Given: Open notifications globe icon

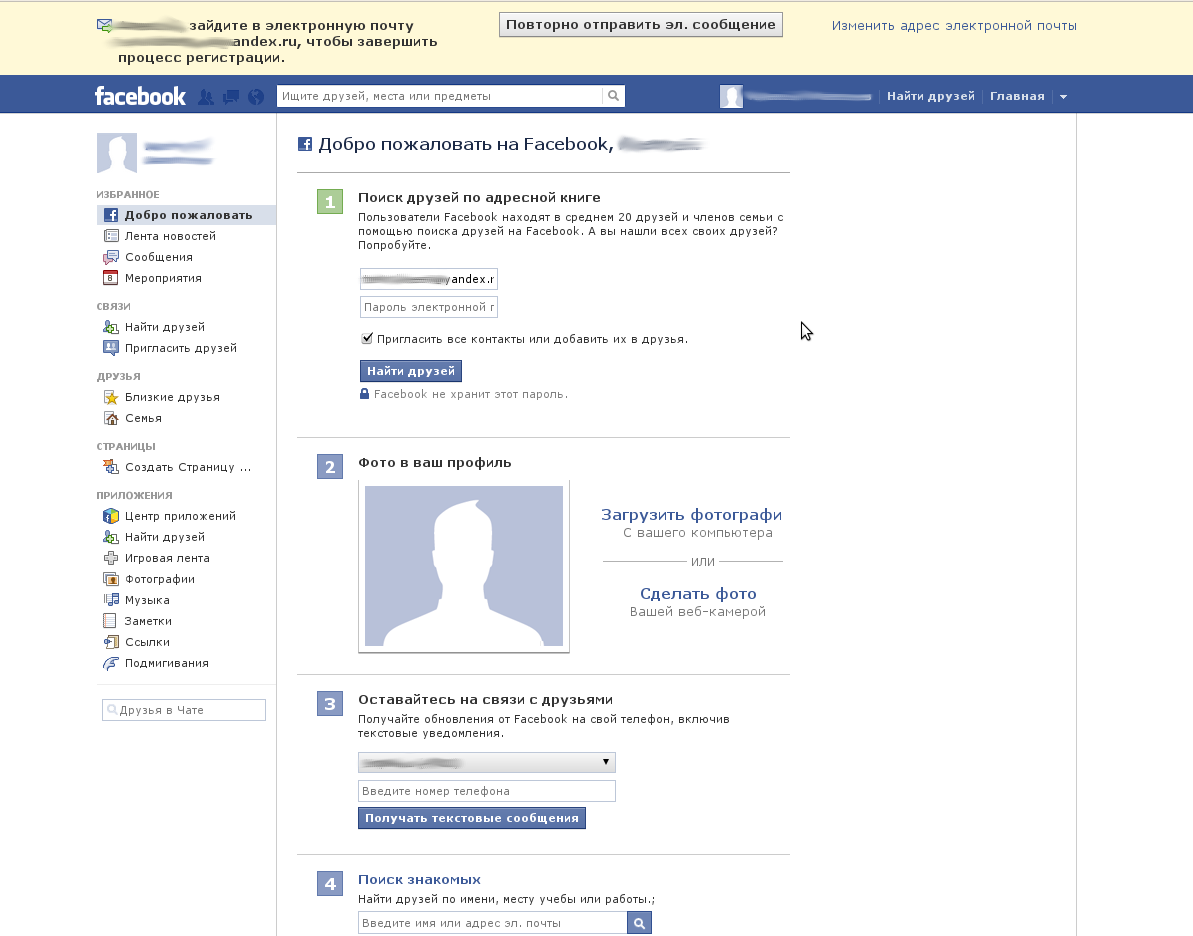Looking at the screenshot, I should pyautogui.click(x=256, y=97).
